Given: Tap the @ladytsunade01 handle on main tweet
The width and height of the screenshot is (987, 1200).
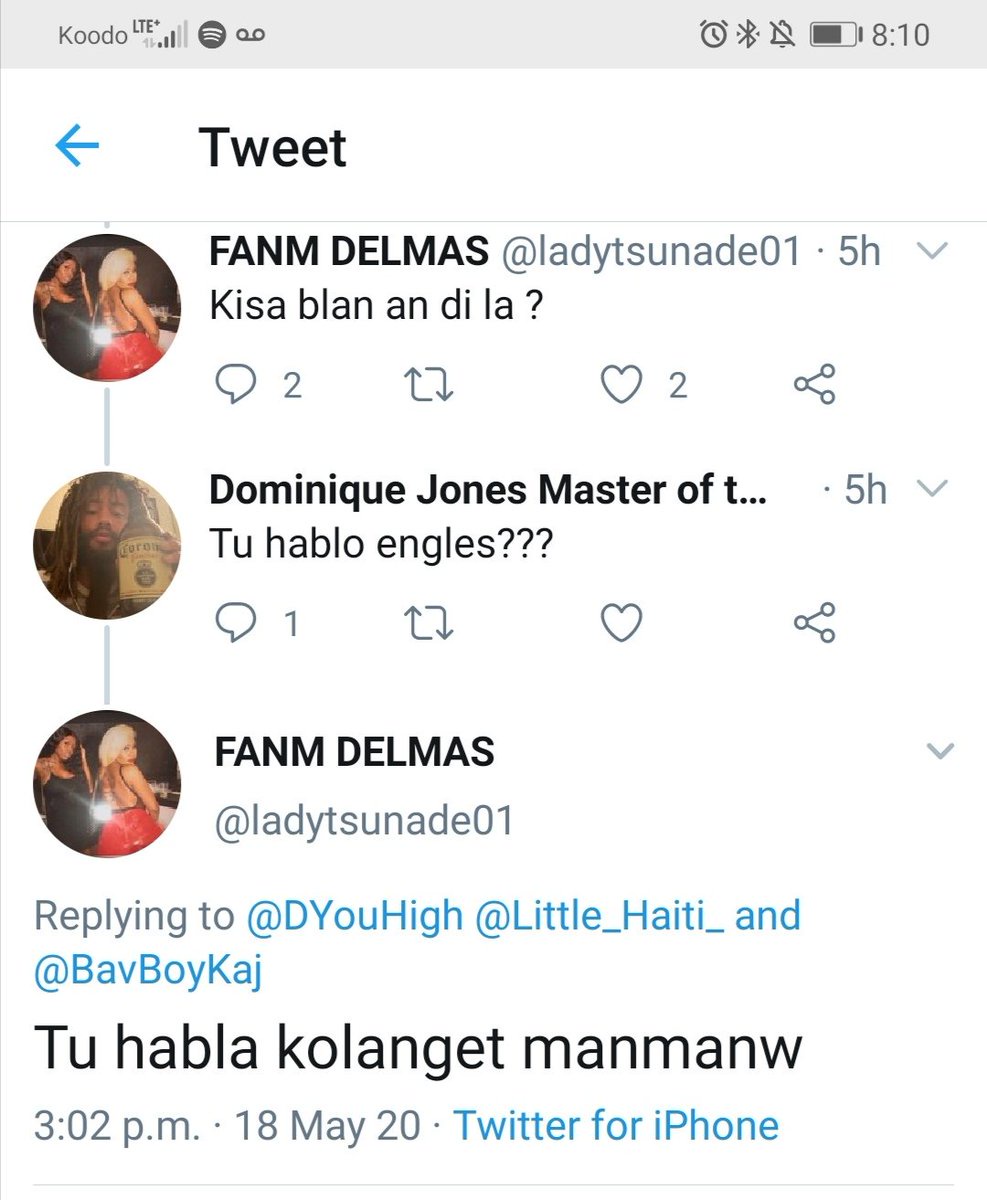Looking at the screenshot, I should (x=364, y=821).
